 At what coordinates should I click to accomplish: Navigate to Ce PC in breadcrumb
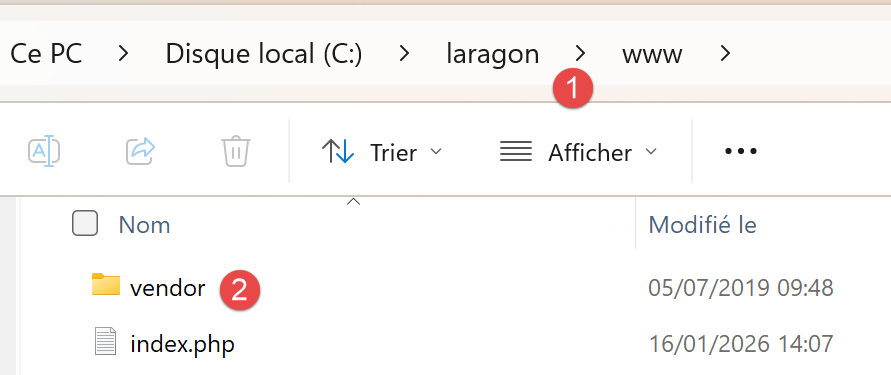pos(46,54)
